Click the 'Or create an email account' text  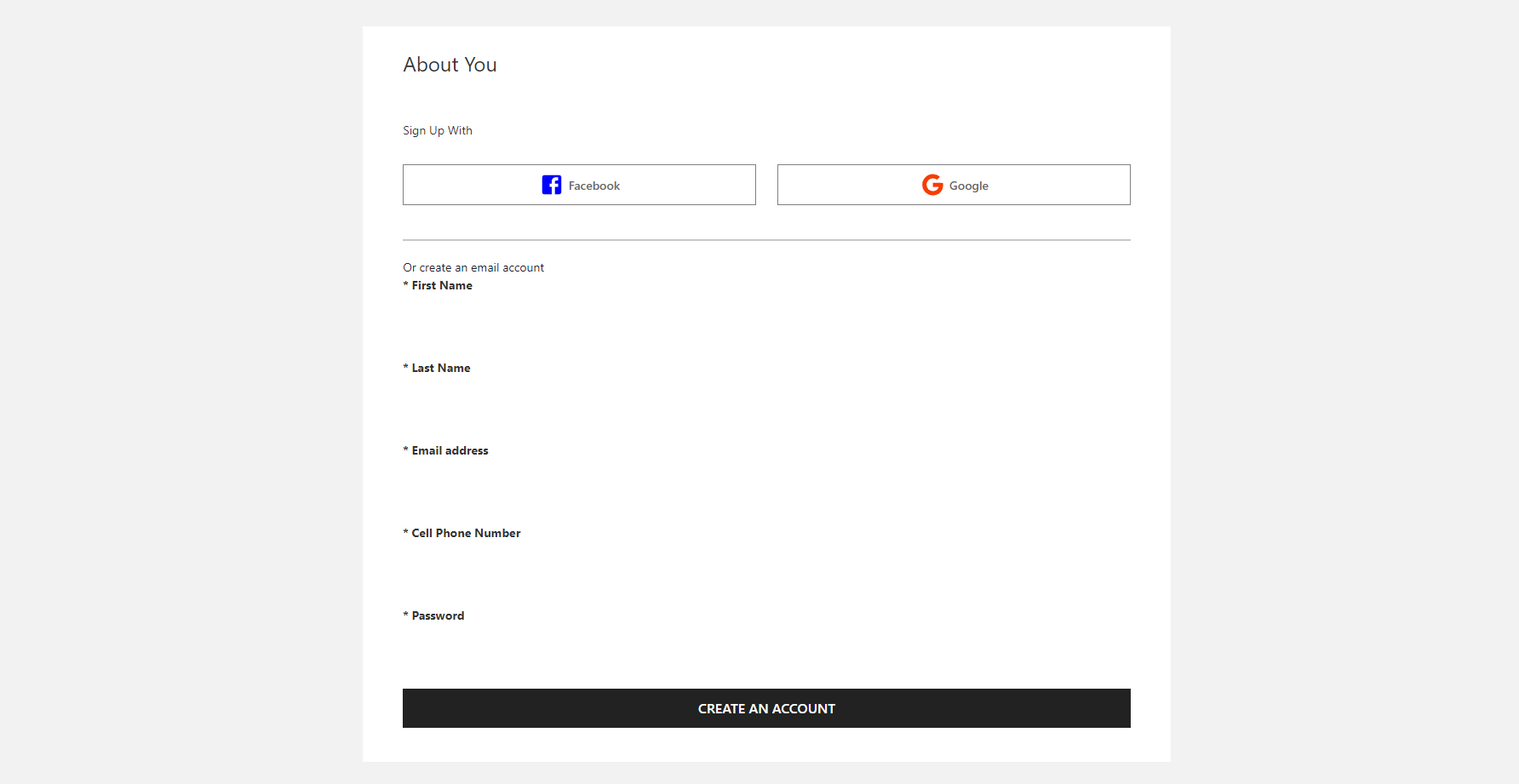click(473, 267)
